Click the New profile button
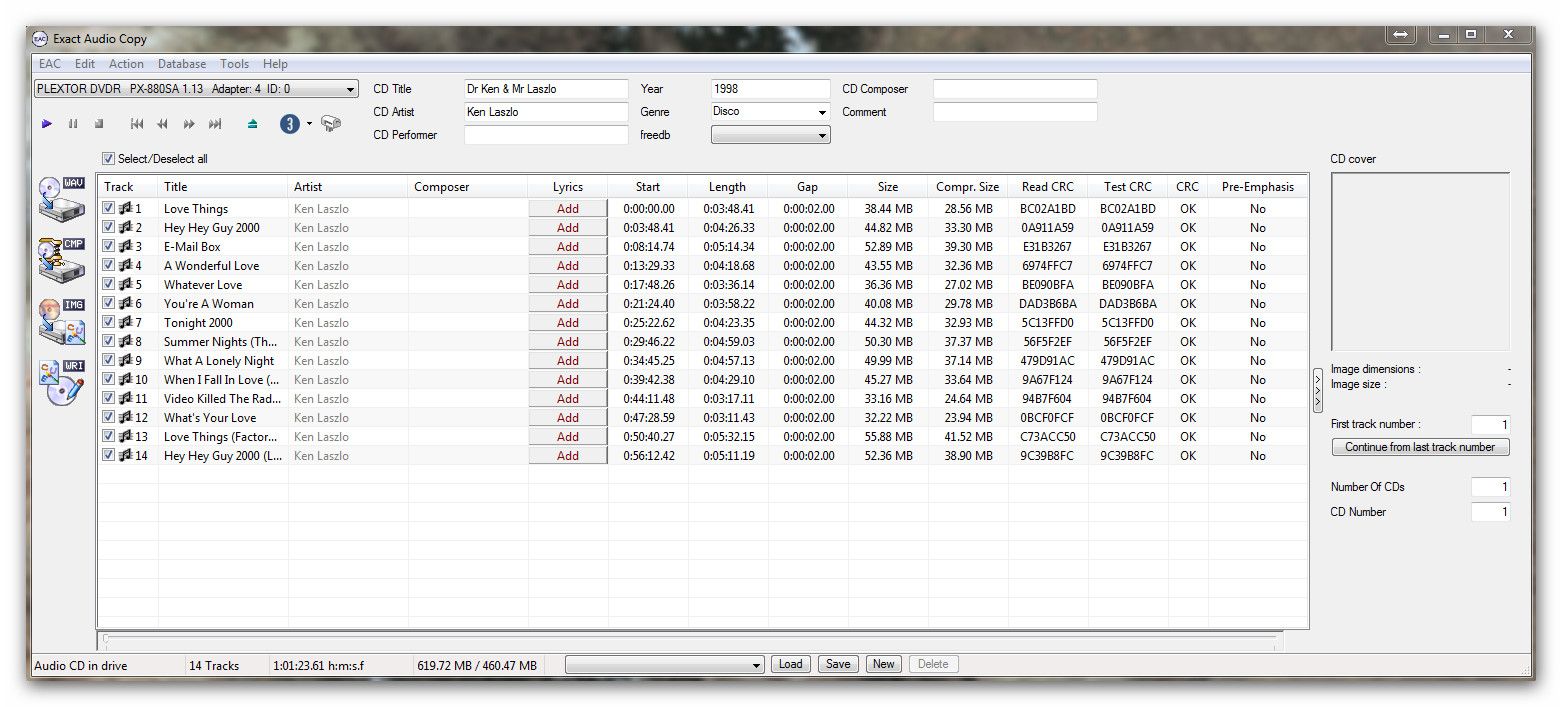The height and width of the screenshot is (707, 1562). click(x=884, y=664)
